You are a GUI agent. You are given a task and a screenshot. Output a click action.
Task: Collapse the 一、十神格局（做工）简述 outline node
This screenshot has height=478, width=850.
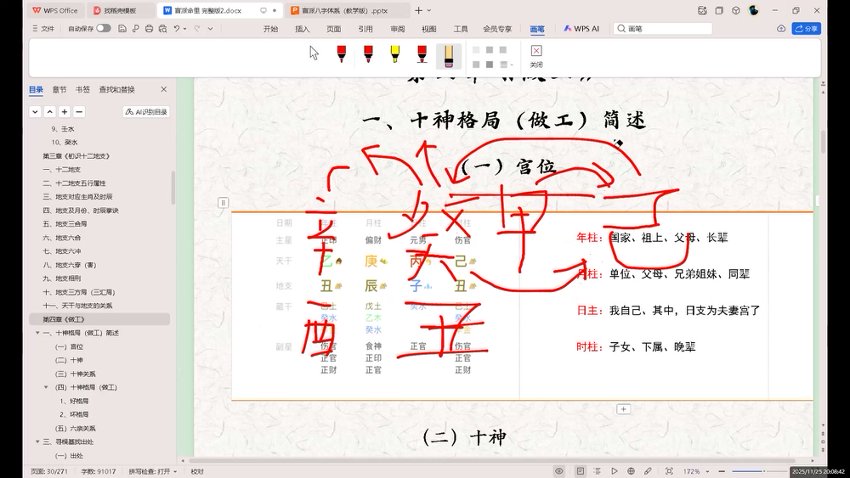pyautogui.click(x=37, y=333)
